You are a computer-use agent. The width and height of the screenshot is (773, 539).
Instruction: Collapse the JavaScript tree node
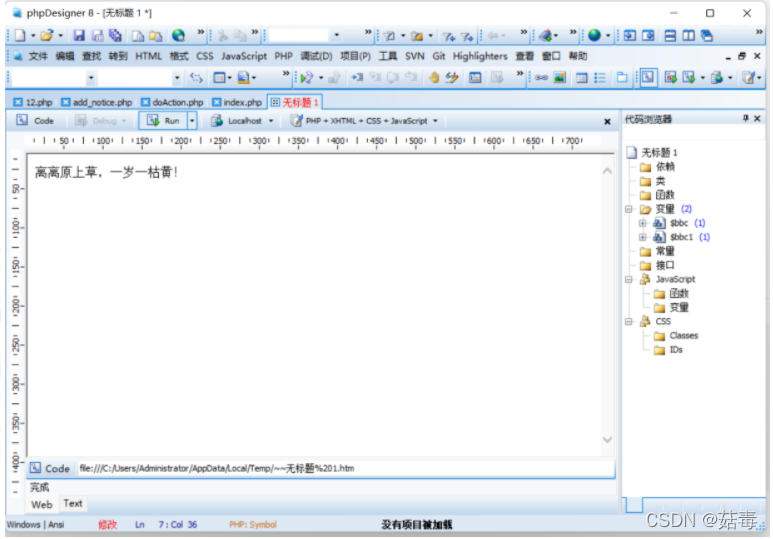tap(629, 280)
